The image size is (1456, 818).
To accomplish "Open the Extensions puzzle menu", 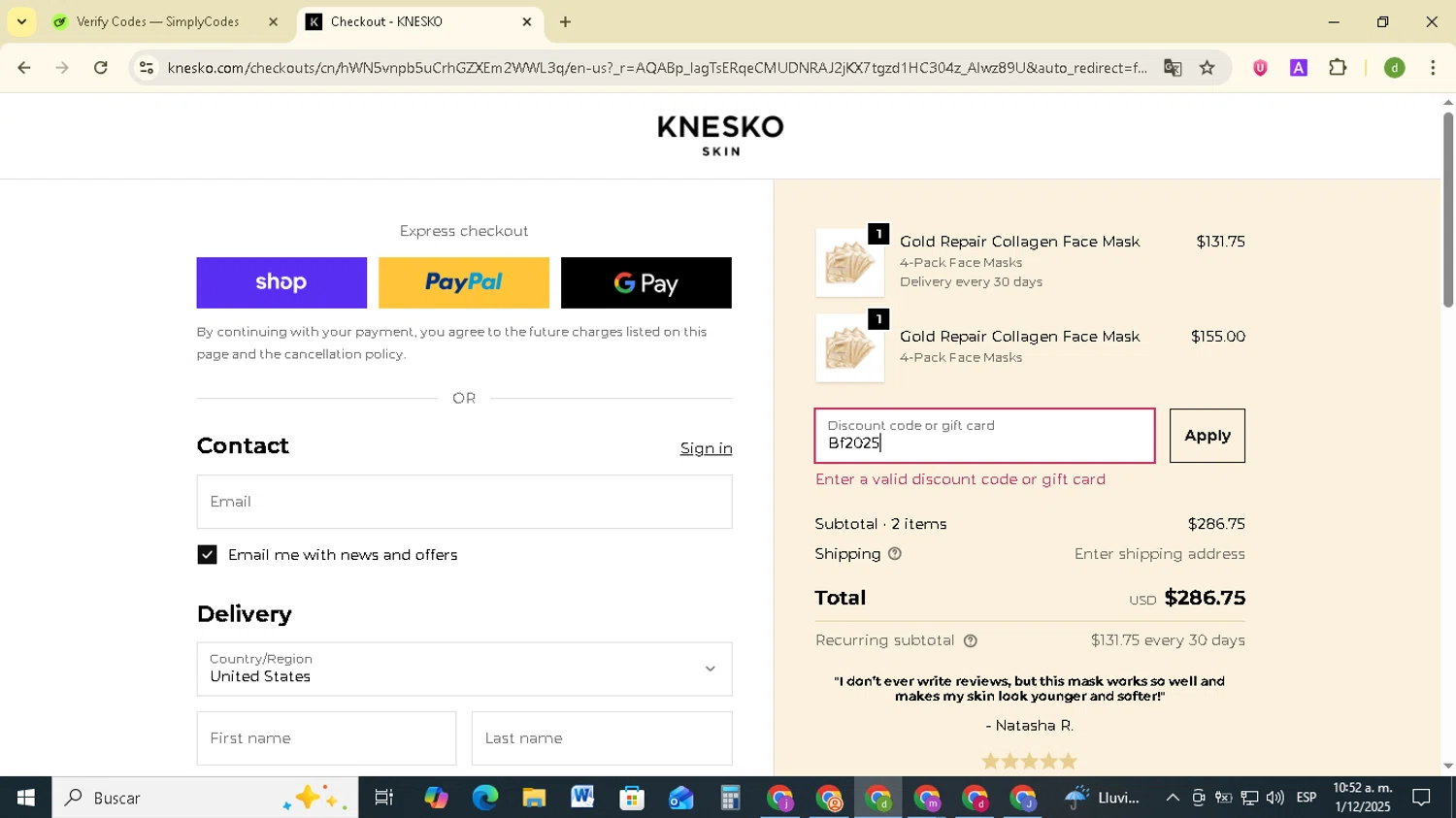I will (1338, 68).
